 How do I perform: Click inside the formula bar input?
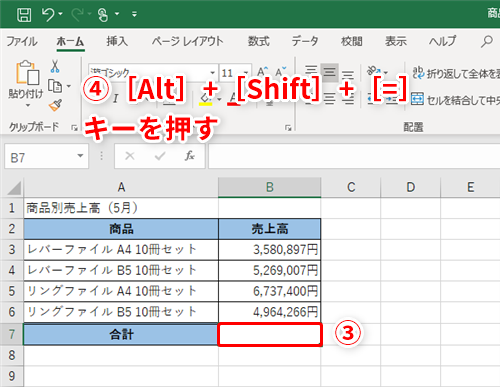pos(354,156)
